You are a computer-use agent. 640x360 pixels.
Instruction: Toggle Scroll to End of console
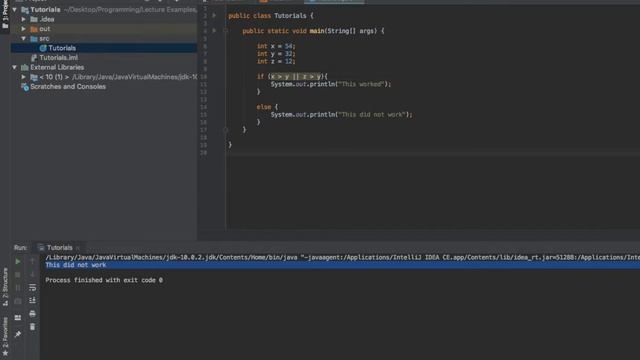pyautogui.click(x=33, y=301)
